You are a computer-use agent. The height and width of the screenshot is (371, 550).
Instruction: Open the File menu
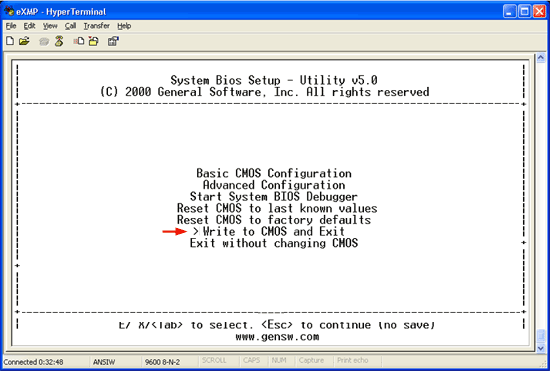[x=11, y=26]
